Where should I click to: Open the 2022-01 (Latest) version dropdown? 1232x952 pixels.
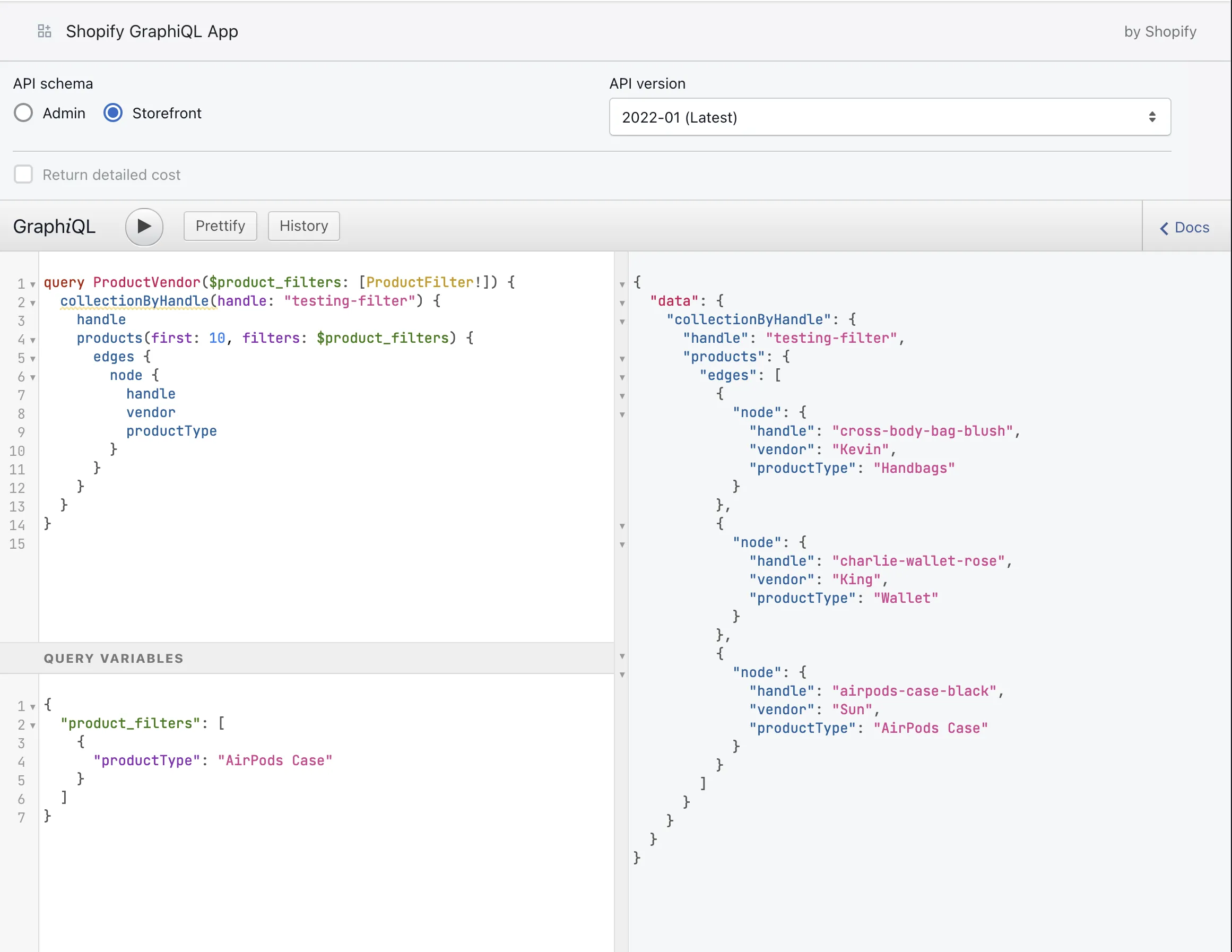pos(889,117)
